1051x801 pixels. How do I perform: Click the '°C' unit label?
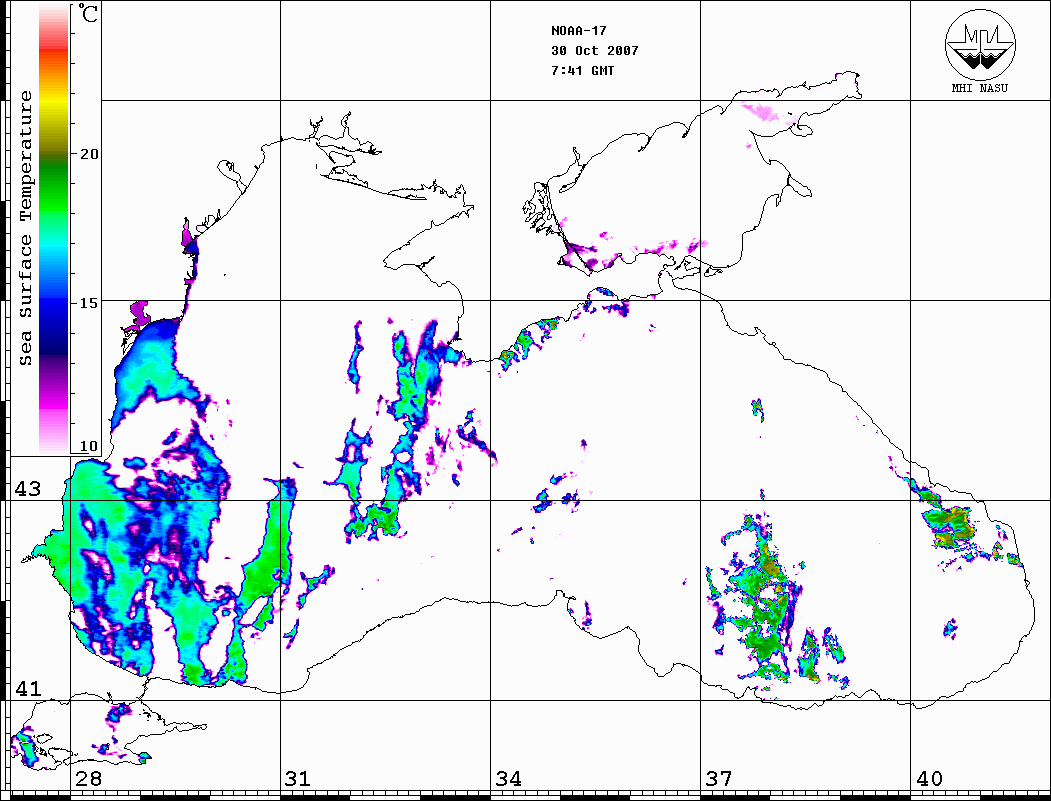[86, 14]
